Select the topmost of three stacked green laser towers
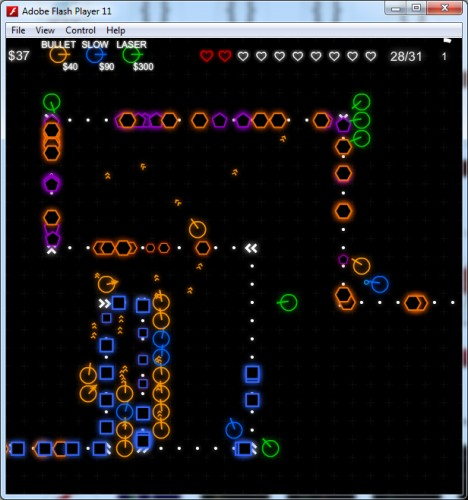Screen dimensions: 468x500 pos(361,102)
